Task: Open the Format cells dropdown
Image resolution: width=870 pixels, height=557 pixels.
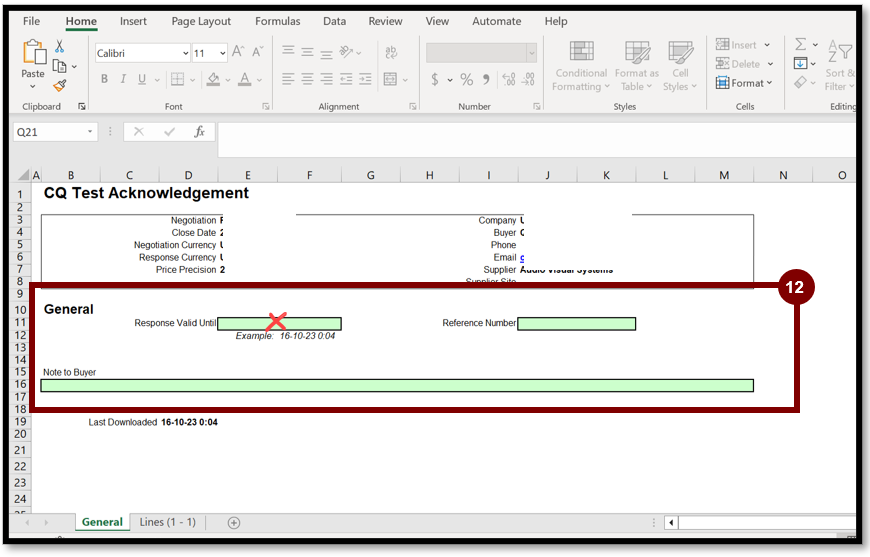Action: [x=745, y=83]
